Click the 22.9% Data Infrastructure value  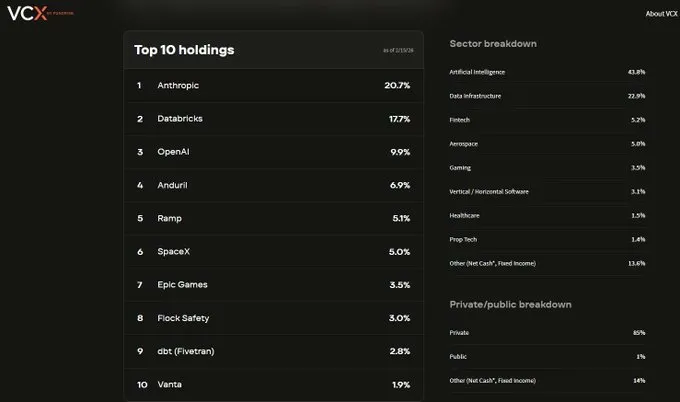(636, 96)
